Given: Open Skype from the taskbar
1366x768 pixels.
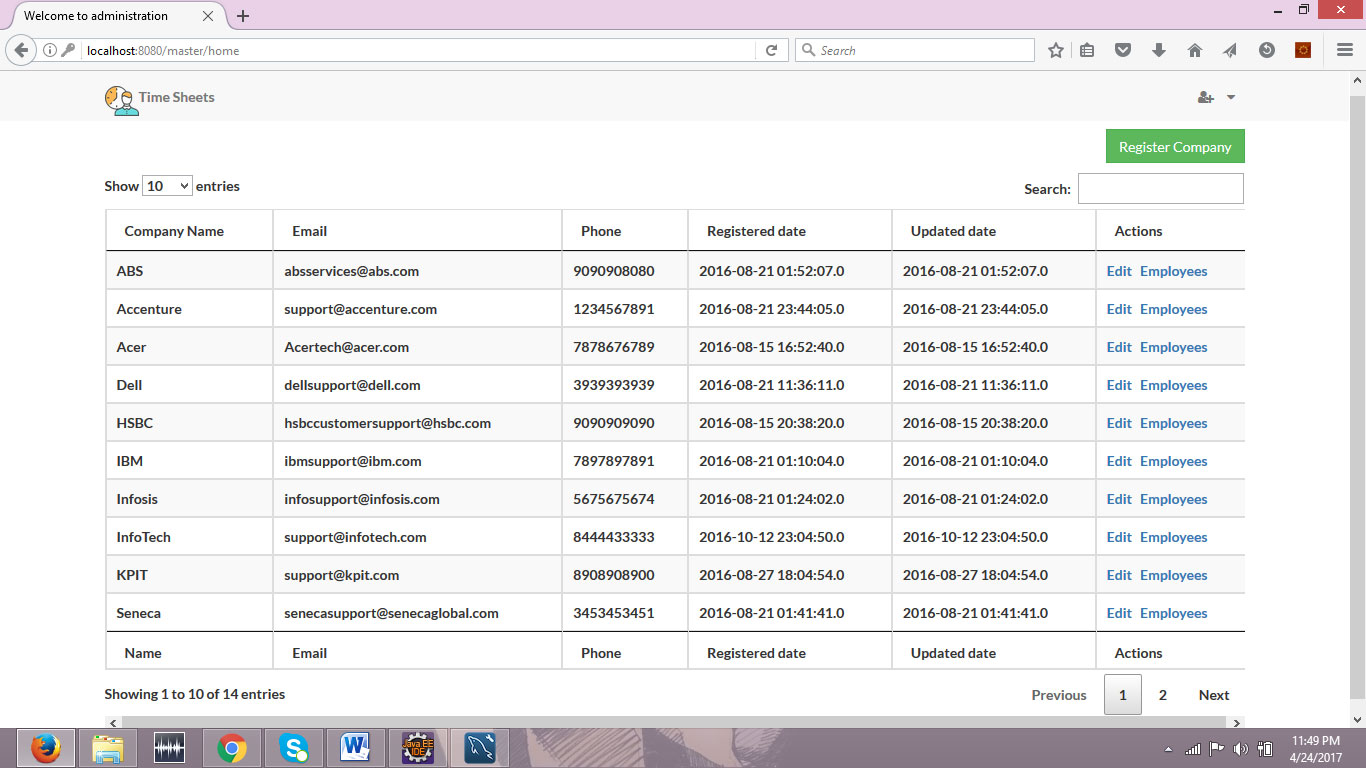Looking at the screenshot, I should pos(294,748).
